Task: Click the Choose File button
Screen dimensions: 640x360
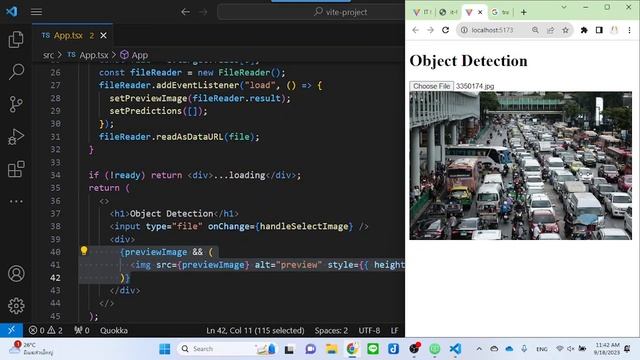Action: tap(431, 86)
